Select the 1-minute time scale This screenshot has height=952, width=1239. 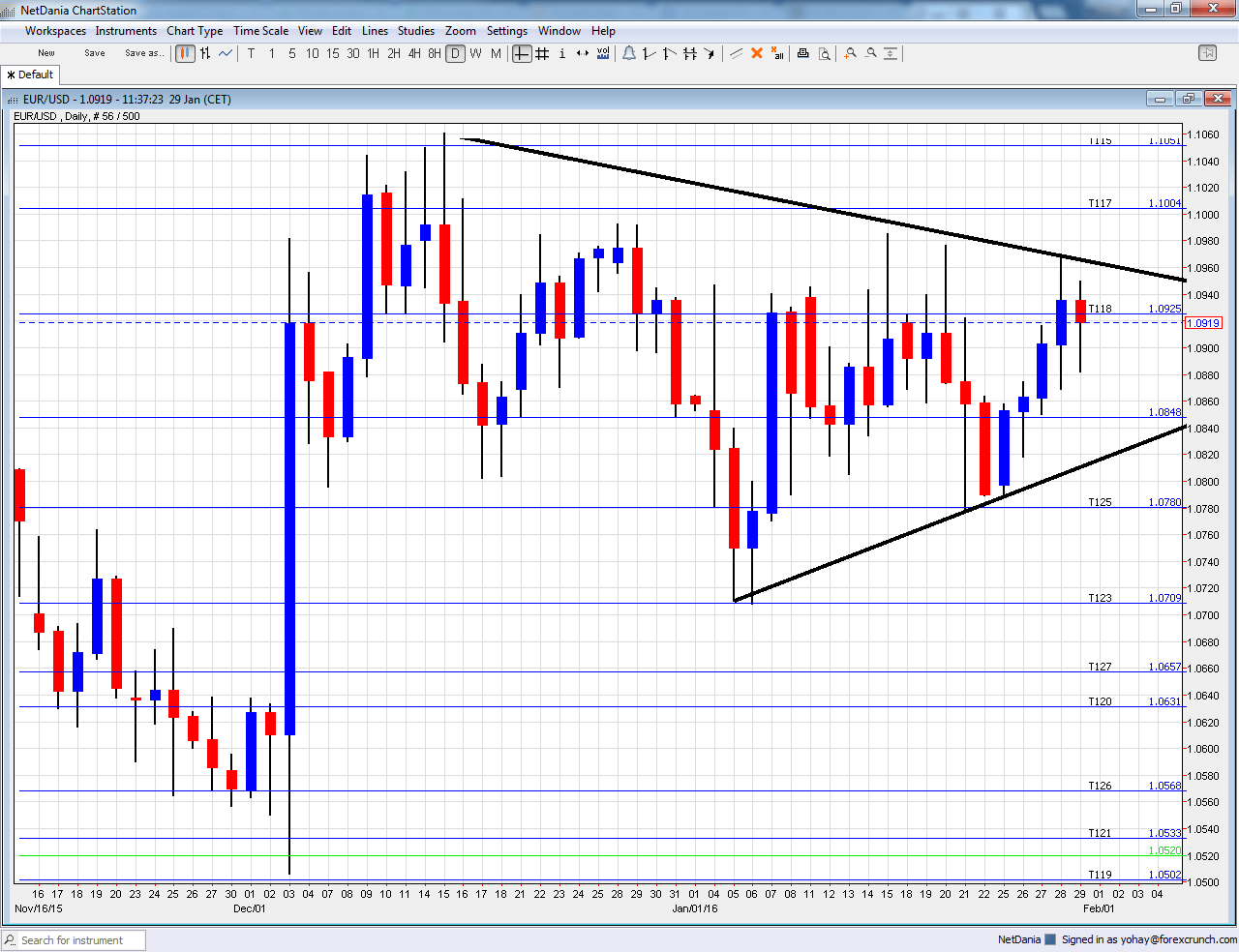tap(271, 53)
